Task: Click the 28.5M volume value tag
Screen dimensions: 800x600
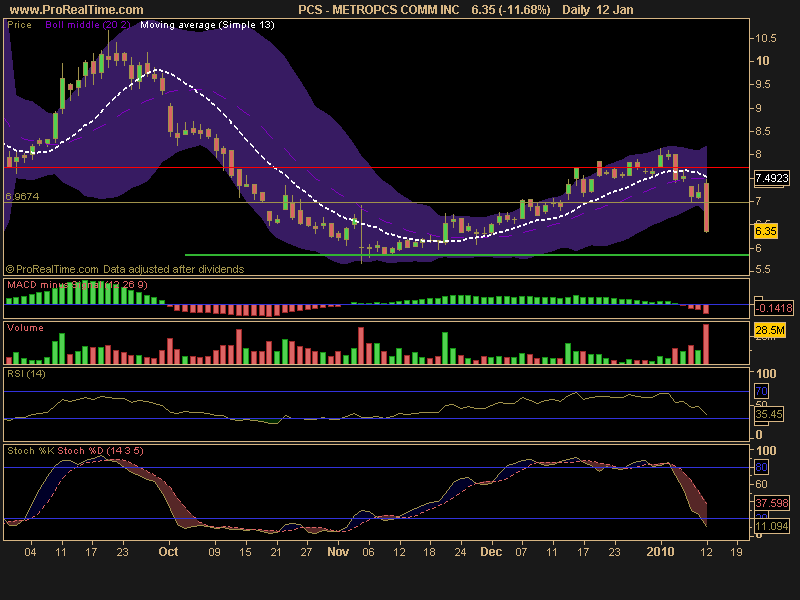Action: 769,330
